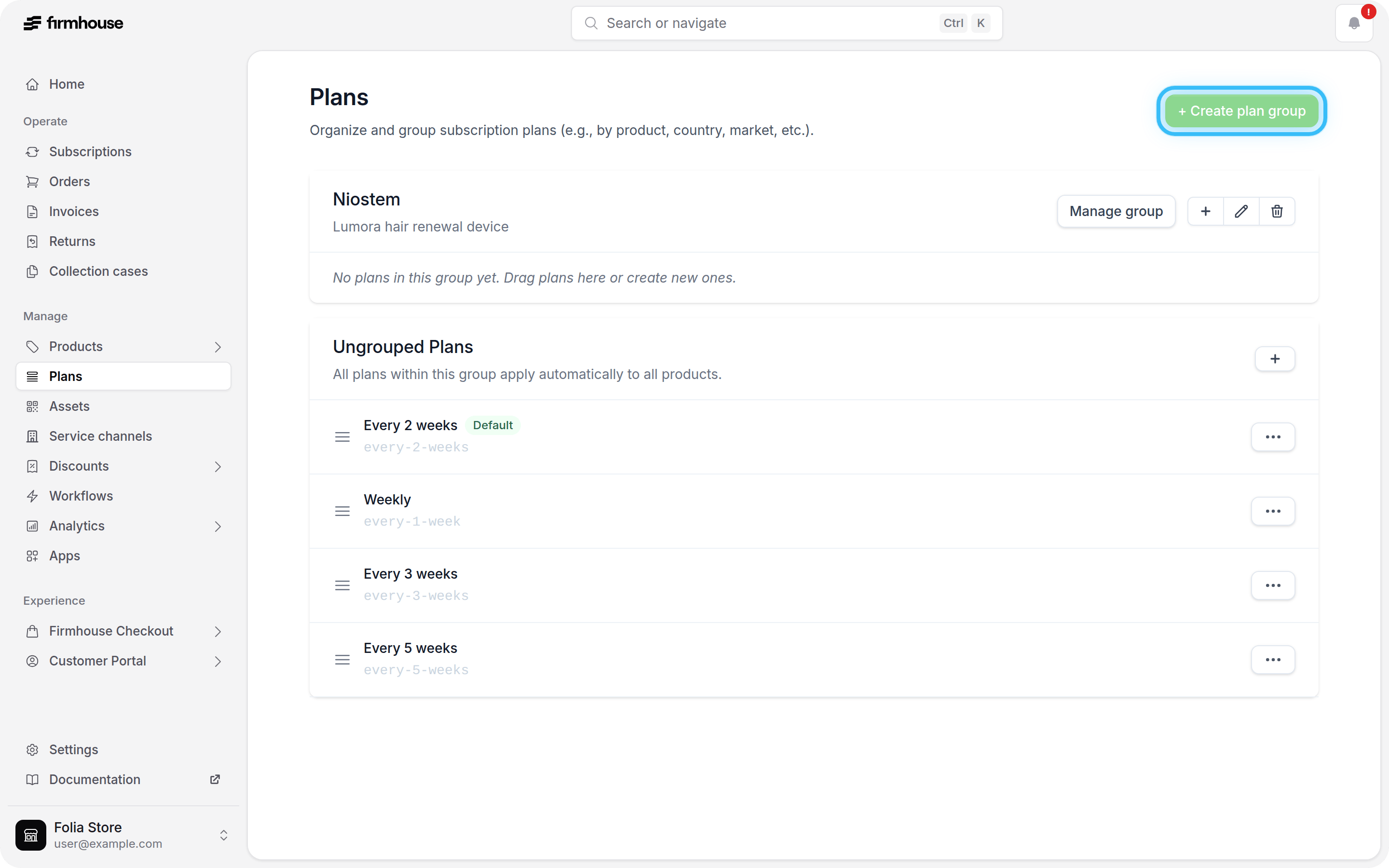Click the every-5-weeks slug text
The image size is (1389, 868).
416,670
